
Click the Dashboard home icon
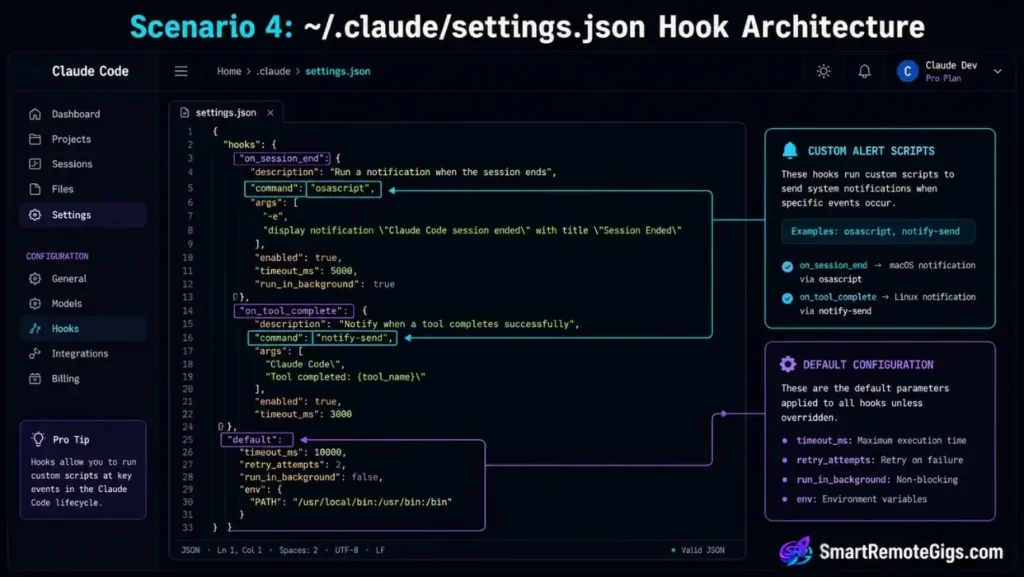[x=35, y=114]
